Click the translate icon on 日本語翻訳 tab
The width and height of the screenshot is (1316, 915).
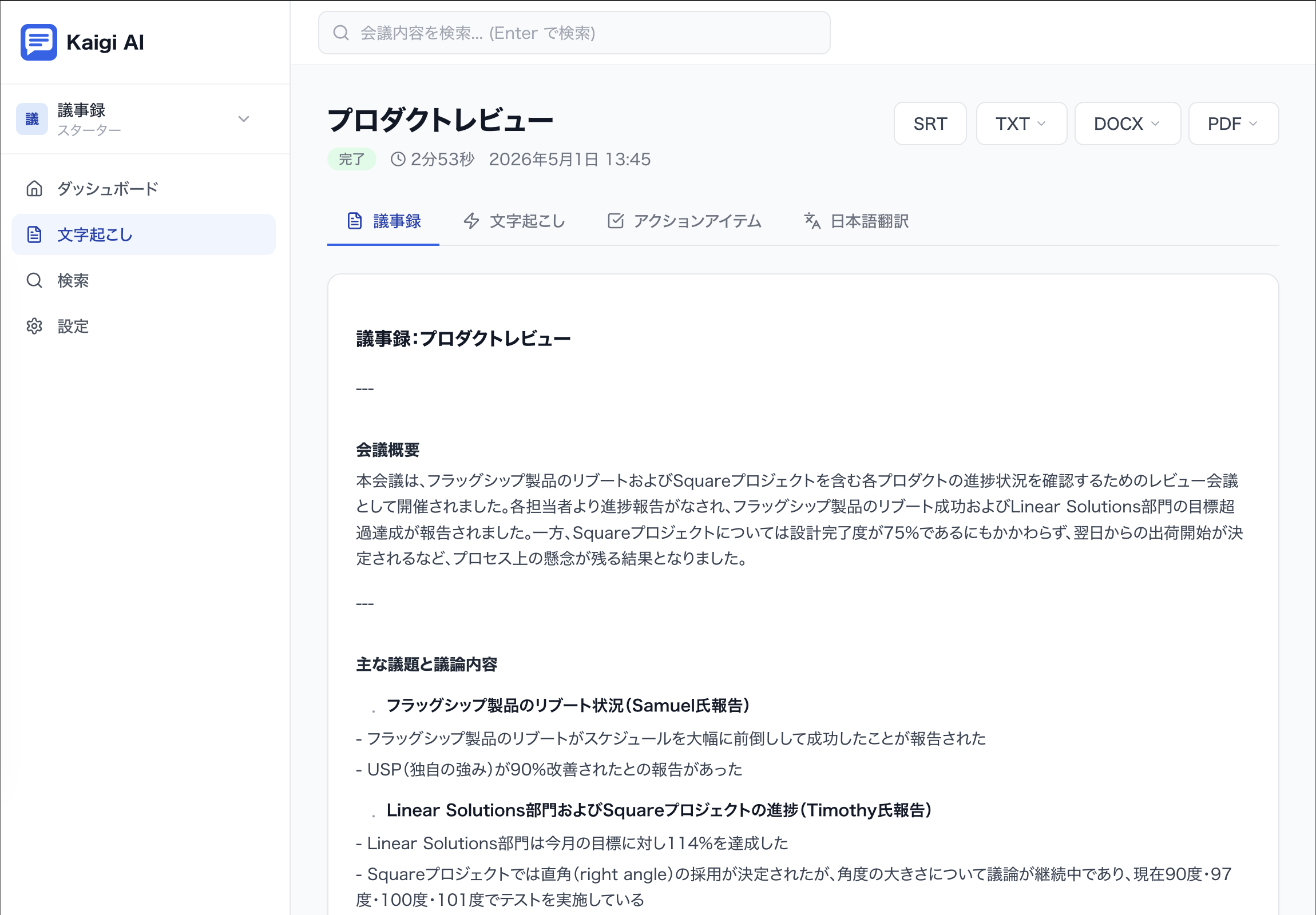811,221
